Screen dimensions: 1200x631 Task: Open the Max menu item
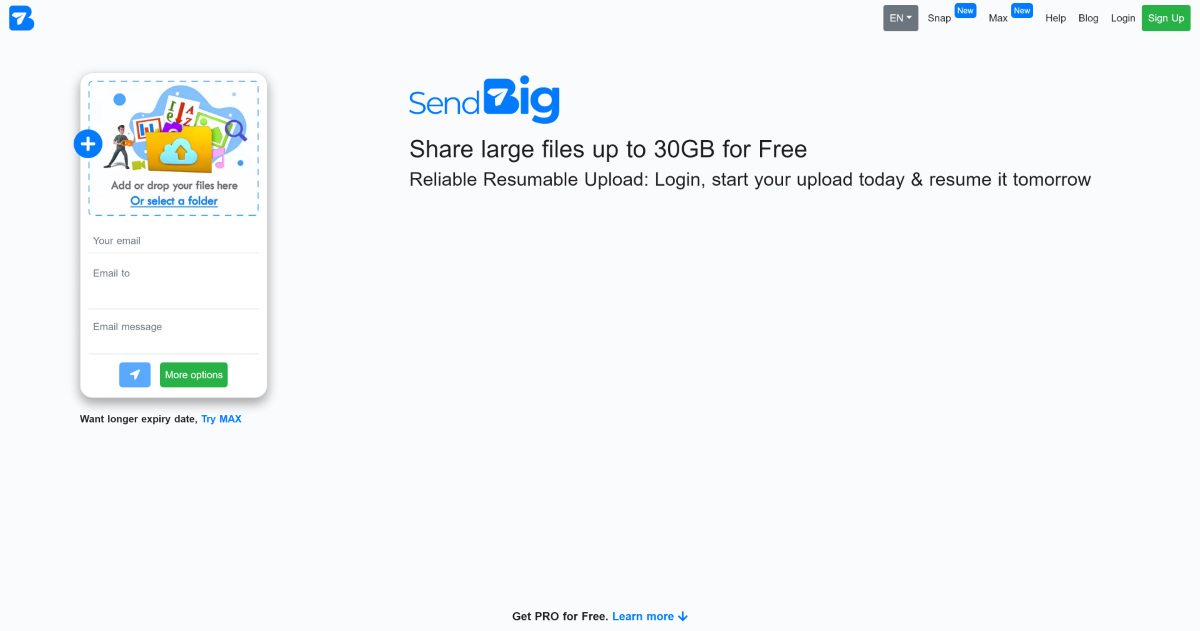pos(998,18)
